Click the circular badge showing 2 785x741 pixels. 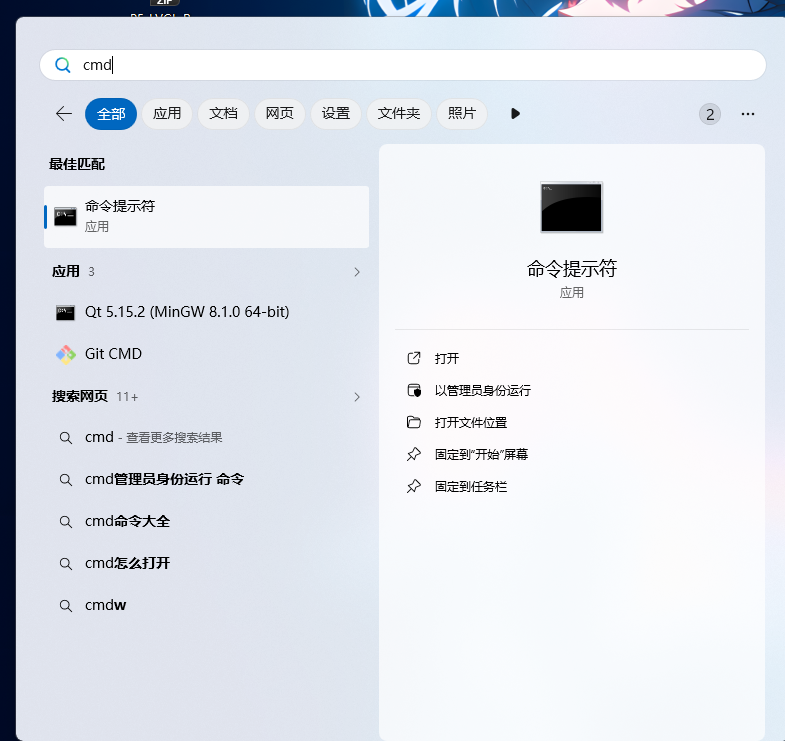tap(710, 114)
